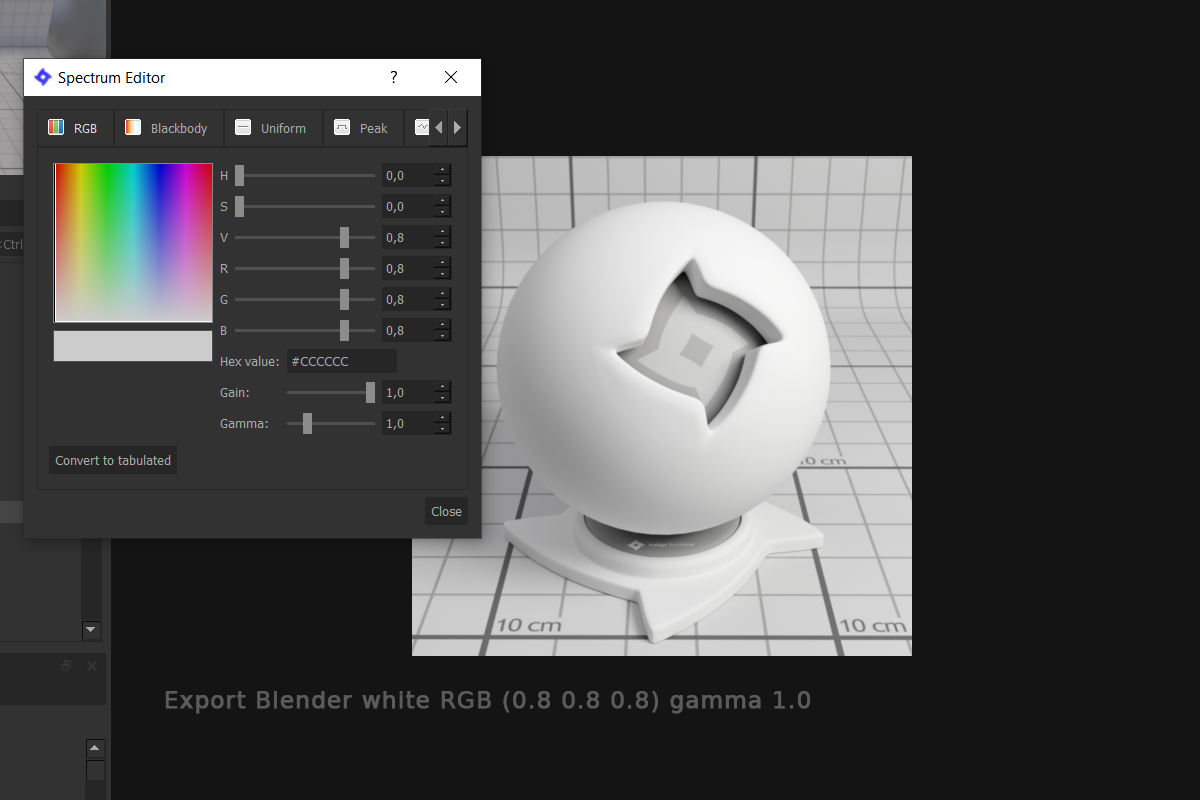The width and height of the screenshot is (1200, 800).
Task: Decrease the Gamma value with stepper down arrow
Action: [442, 429]
